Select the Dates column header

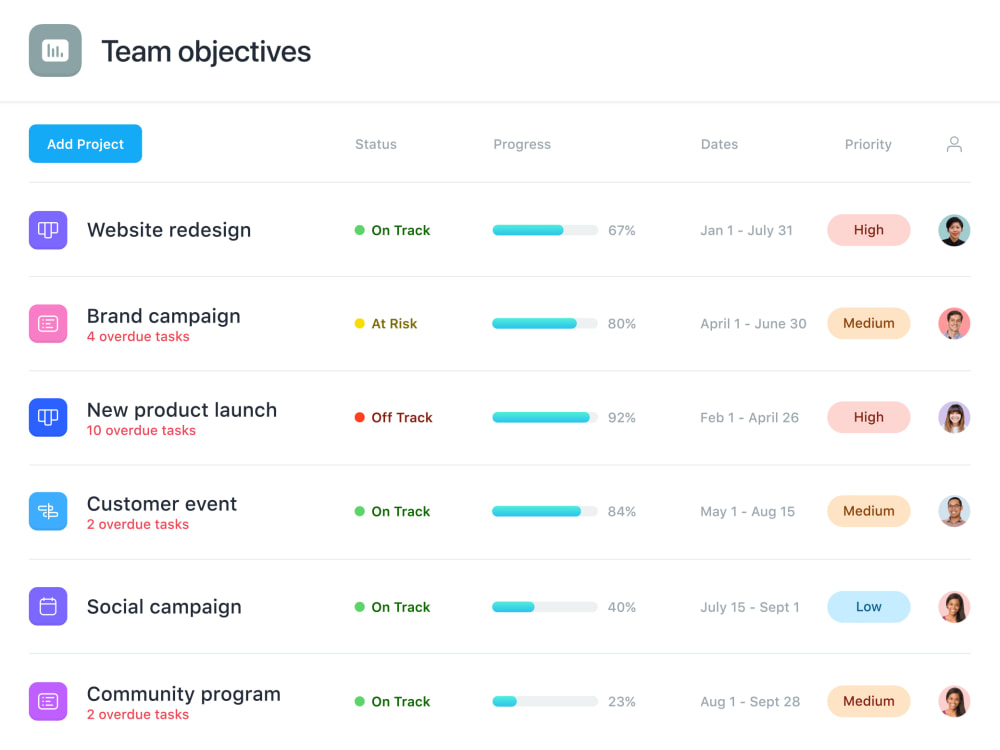coord(719,144)
